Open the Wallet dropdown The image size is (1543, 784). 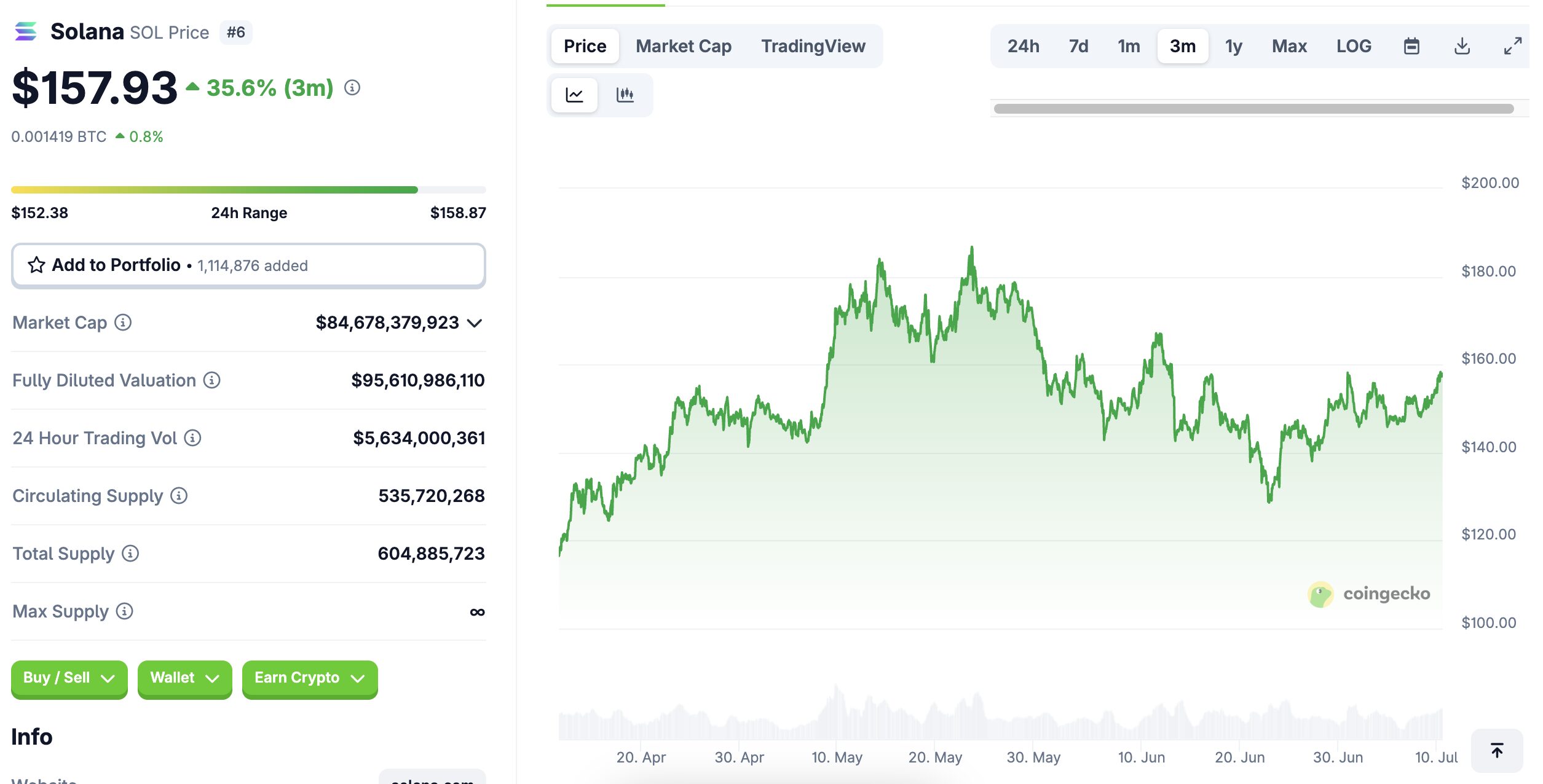click(184, 678)
